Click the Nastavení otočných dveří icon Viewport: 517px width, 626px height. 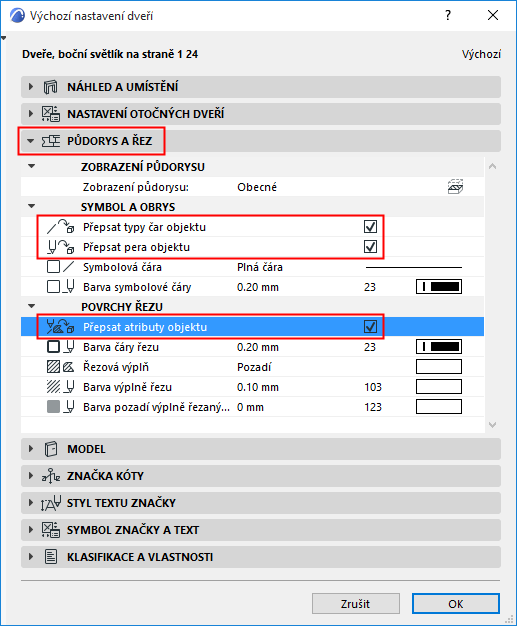[x=51, y=114]
